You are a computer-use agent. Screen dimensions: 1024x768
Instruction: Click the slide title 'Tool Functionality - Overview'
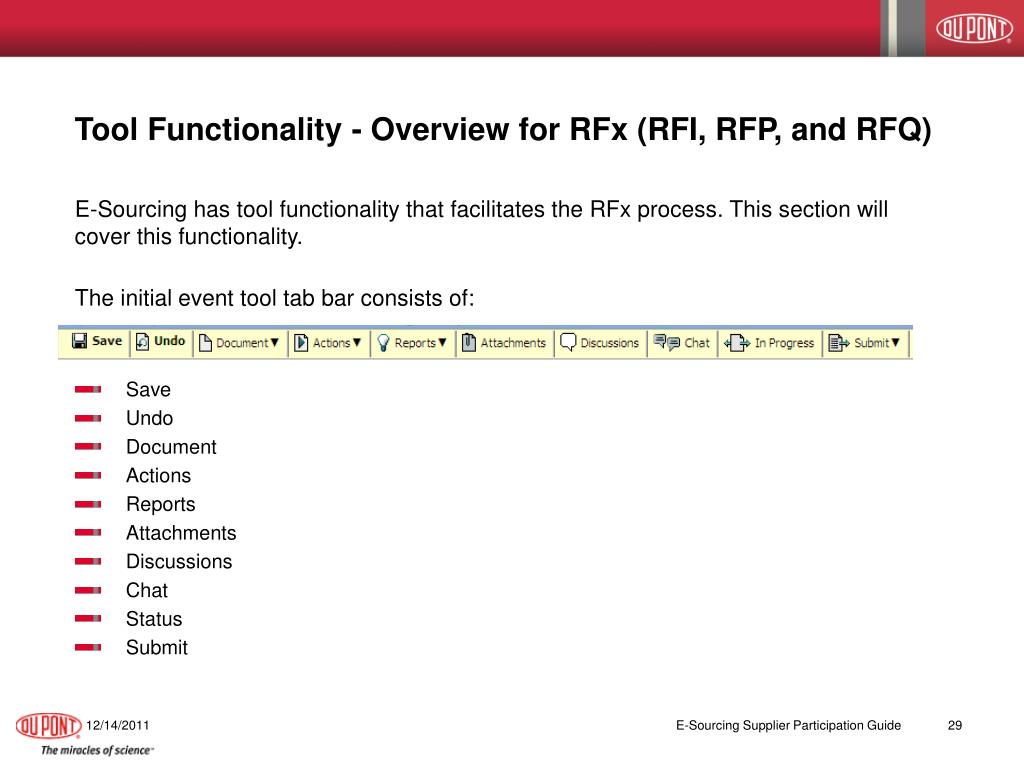tap(503, 130)
